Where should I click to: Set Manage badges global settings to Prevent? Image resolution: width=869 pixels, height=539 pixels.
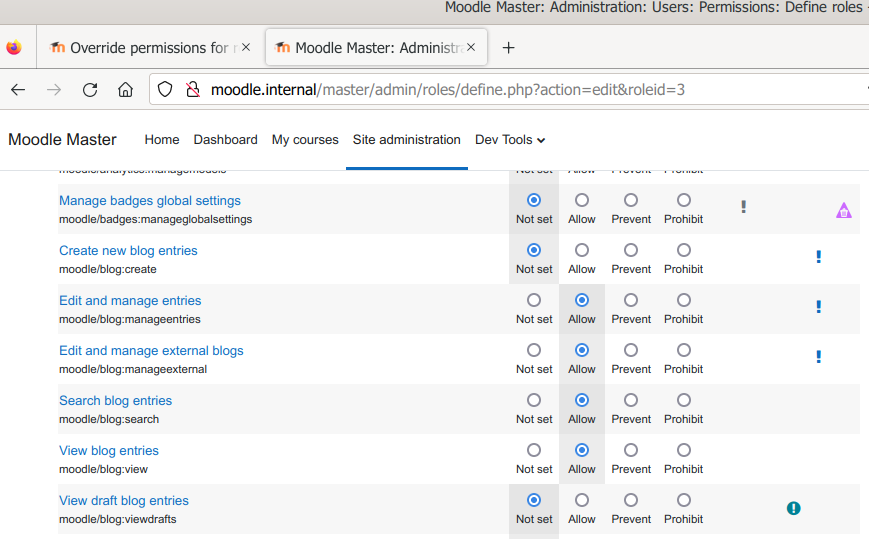[631, 200]
